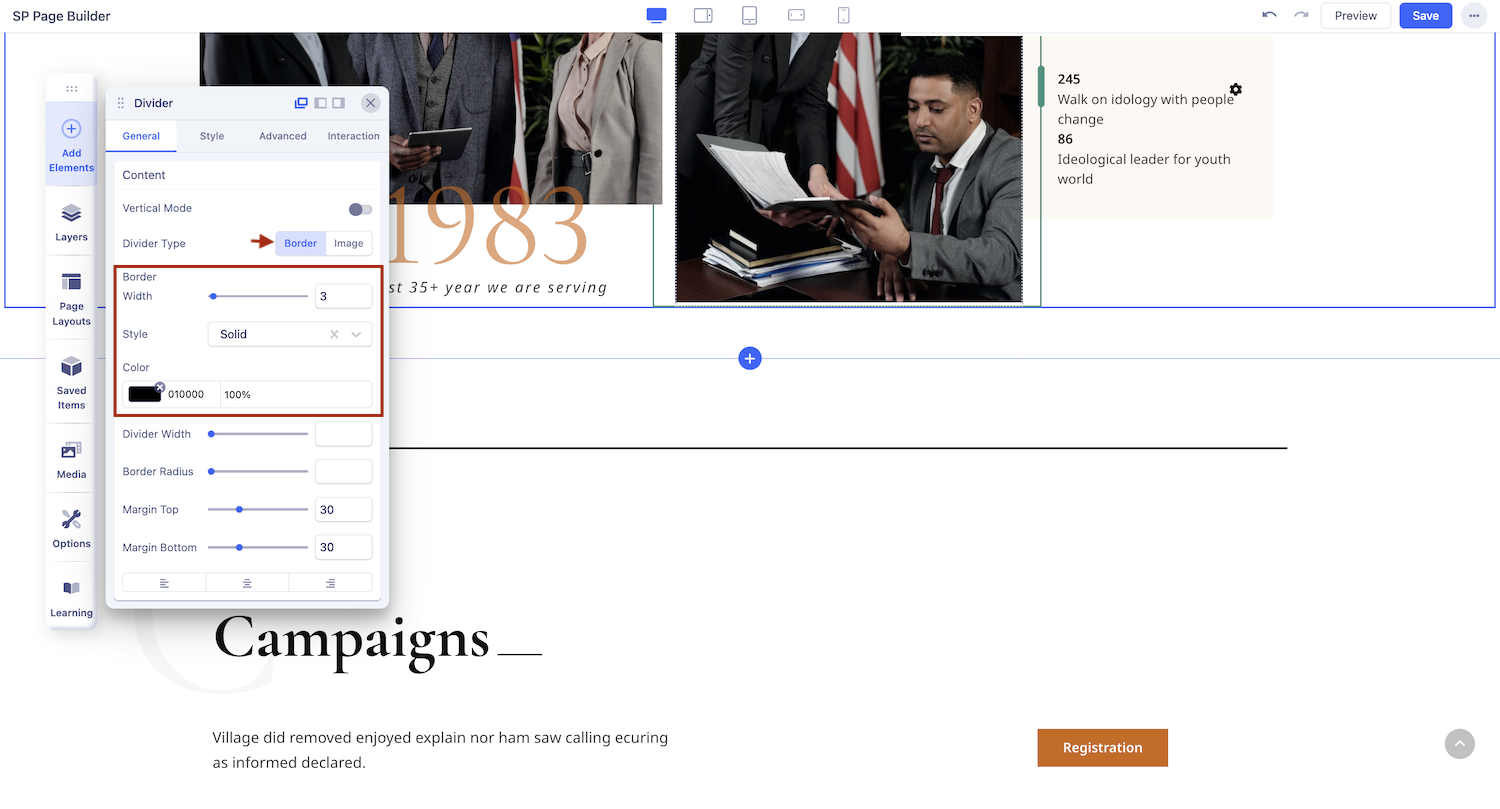This screenshot has width=1500, height=809.
Task: Click the "Village did removed enjoyed" paragraph
Action: click(x=440, y=750)
